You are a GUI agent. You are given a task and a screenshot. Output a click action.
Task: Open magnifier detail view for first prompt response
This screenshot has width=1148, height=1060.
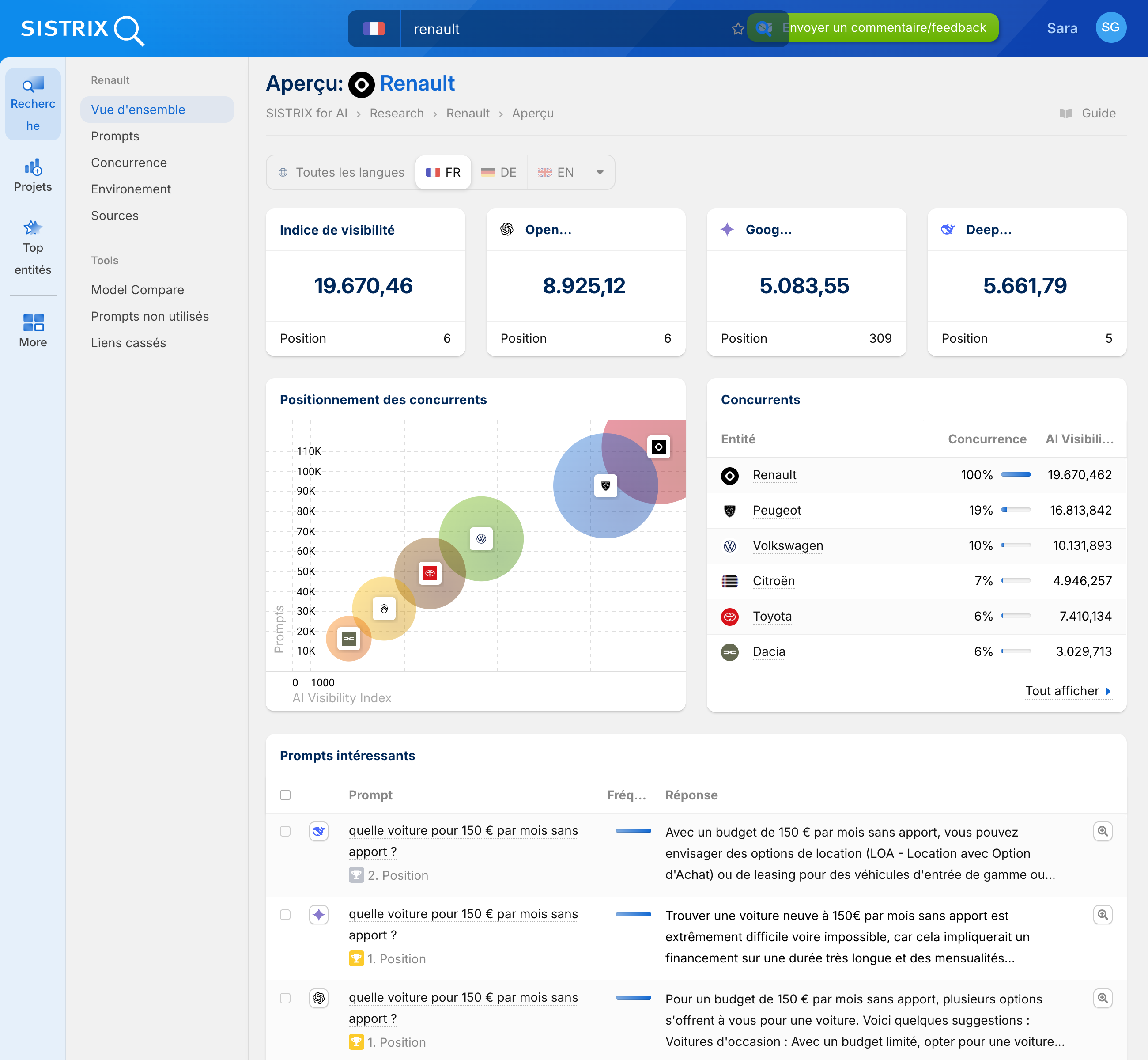pyautogui.click(x=1103, y=831)
